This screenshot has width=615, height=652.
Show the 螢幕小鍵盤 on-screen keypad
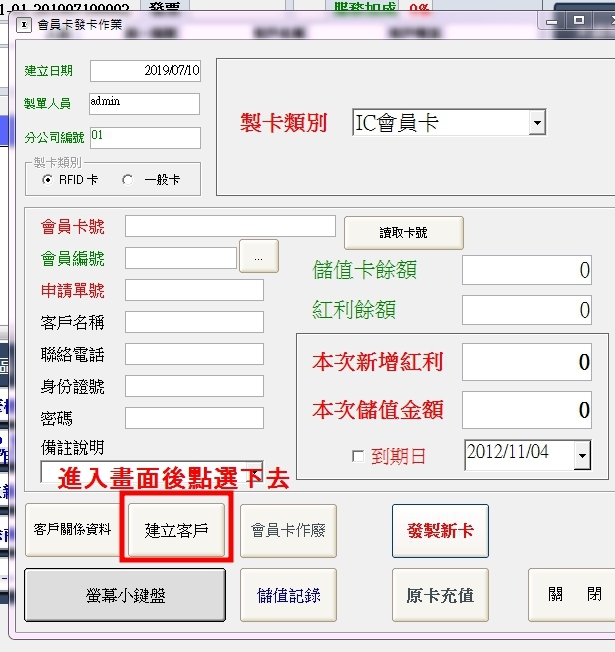(125, 596)
